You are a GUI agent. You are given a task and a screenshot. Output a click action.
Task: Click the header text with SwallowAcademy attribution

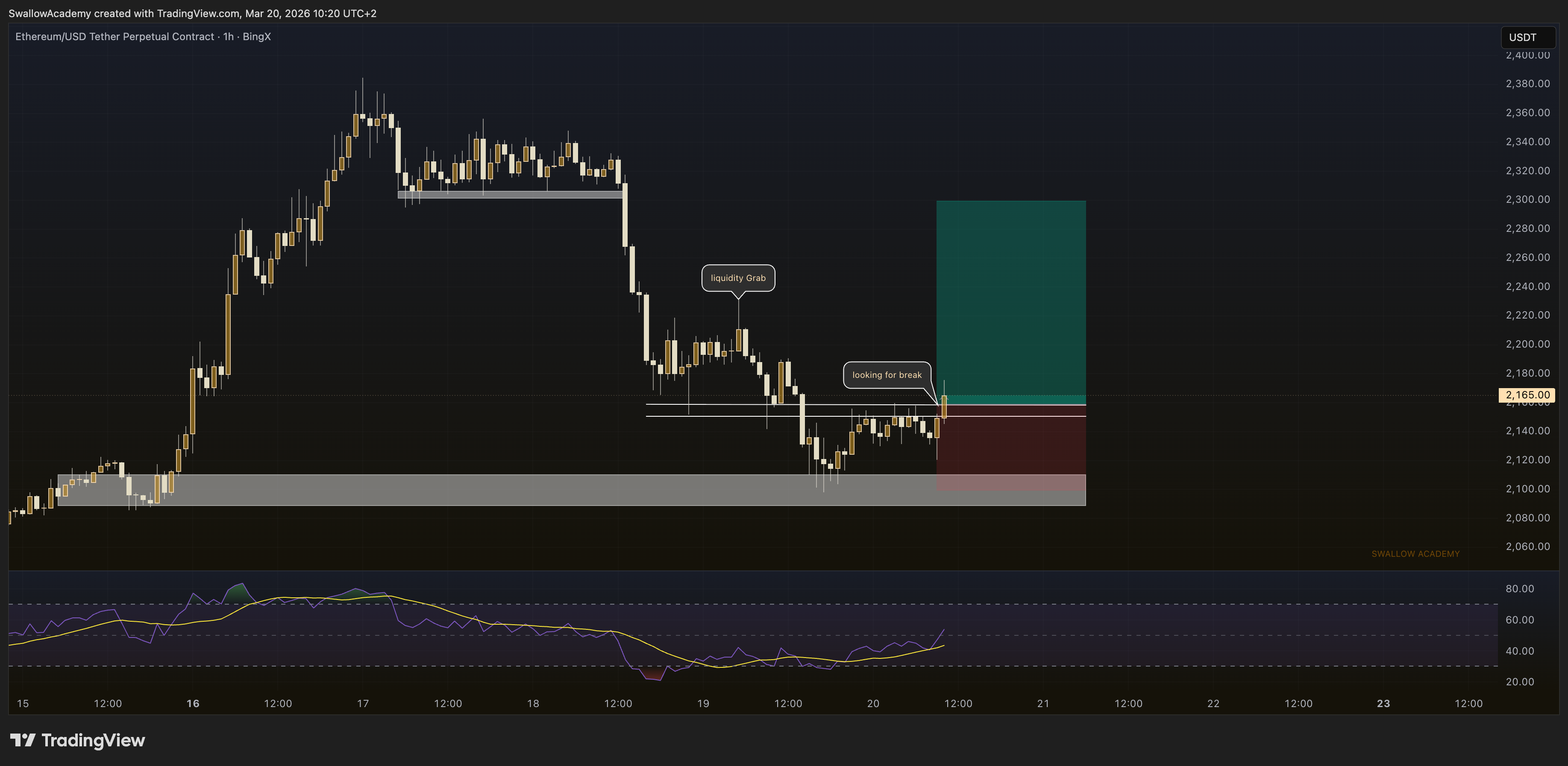(x=192, y=13)
